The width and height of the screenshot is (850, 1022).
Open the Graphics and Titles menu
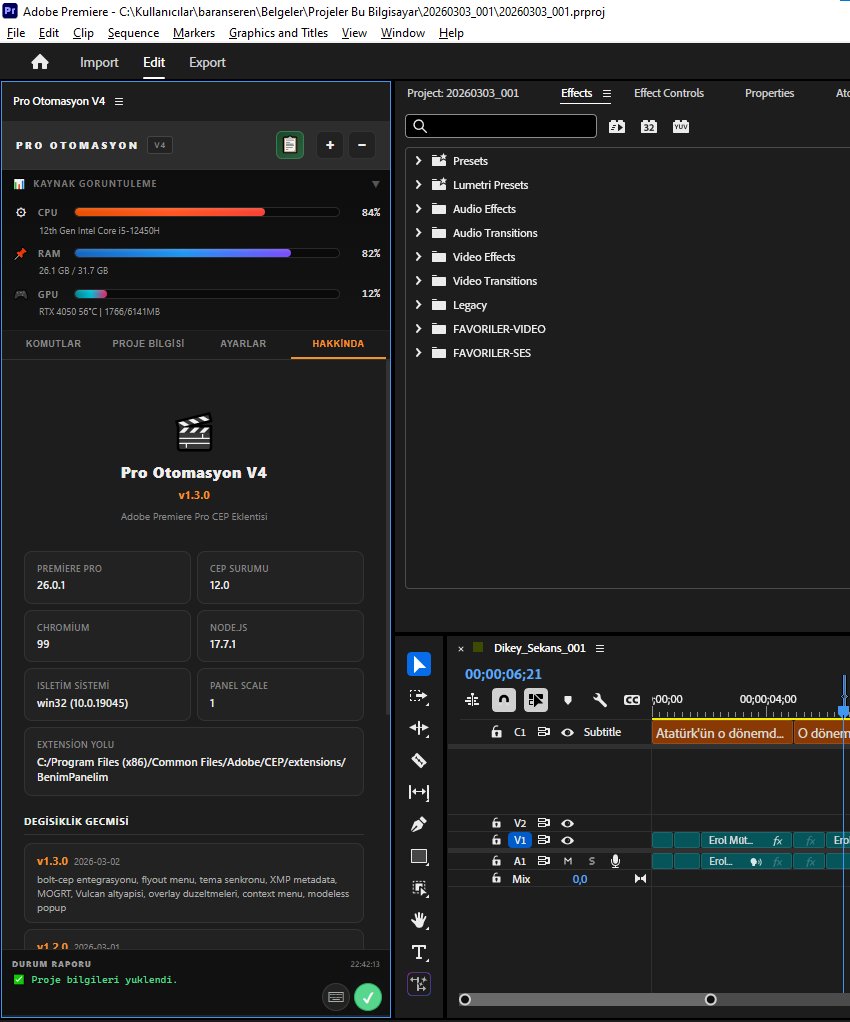(x=278, y=33)
